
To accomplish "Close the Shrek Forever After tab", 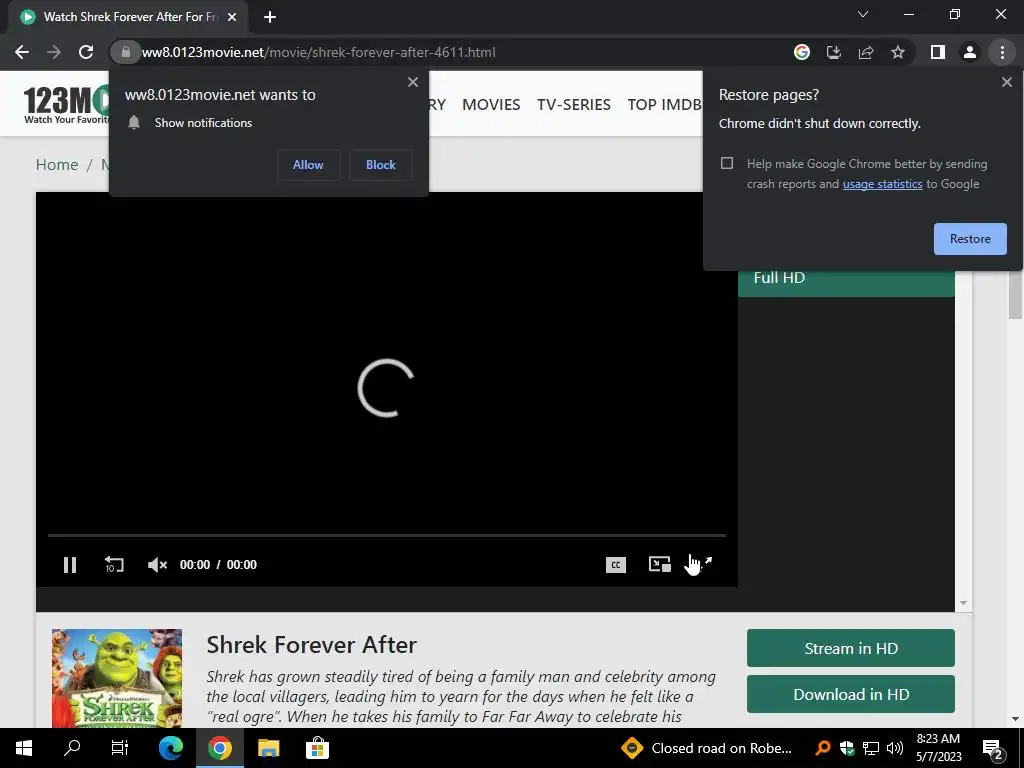I will tap(231, 17).
